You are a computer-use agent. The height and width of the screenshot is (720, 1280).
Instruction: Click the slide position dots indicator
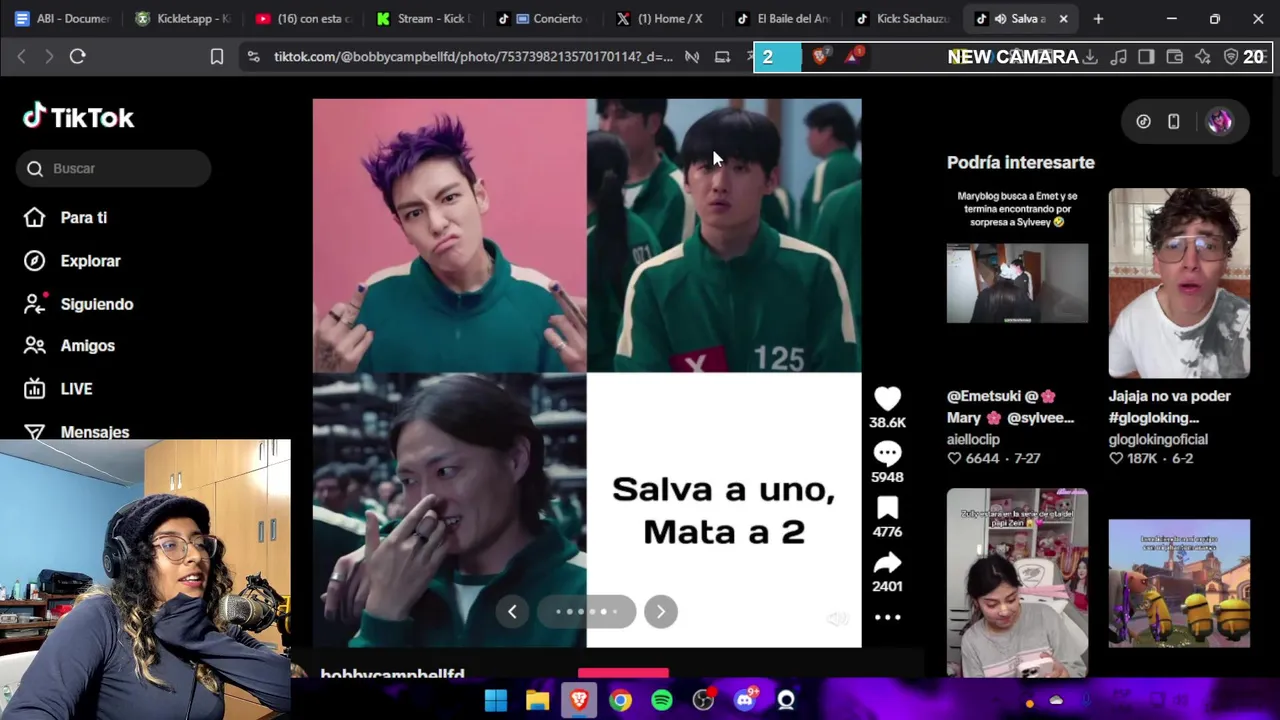click(x=587, y=611)
